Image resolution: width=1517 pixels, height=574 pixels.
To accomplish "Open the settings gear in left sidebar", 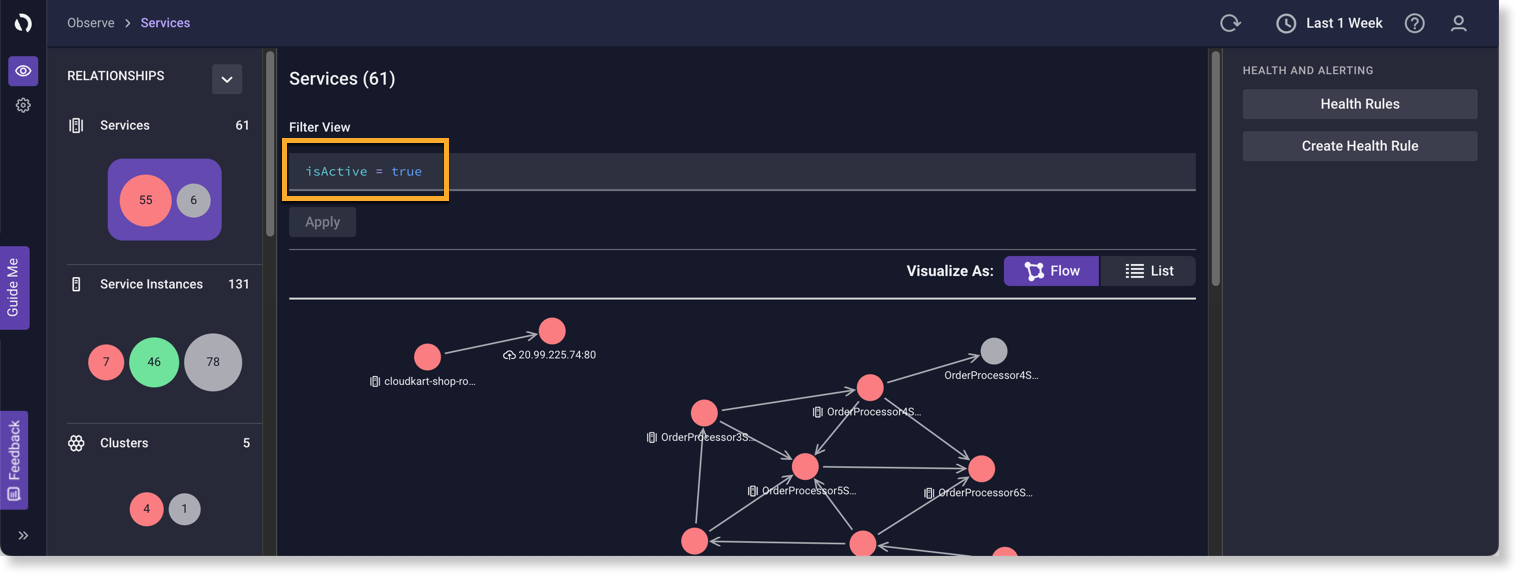I will pyautogui.click(x=23, y=105).
